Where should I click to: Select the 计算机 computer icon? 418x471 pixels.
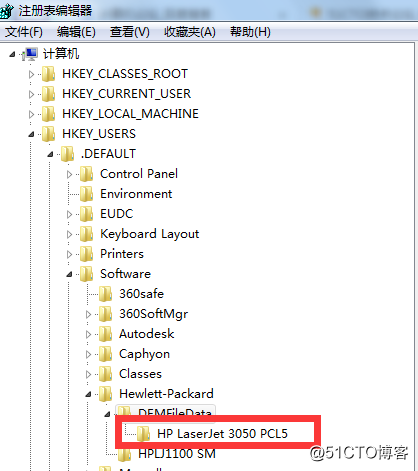pyautogui.click(x=30, y=54)
